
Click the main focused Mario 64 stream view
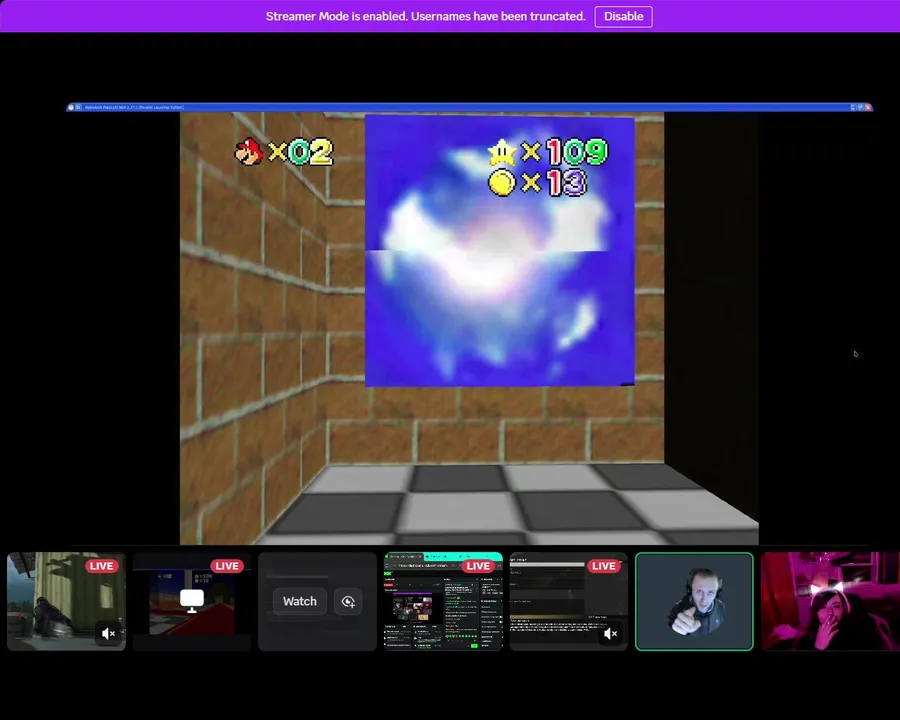[470, 323]
